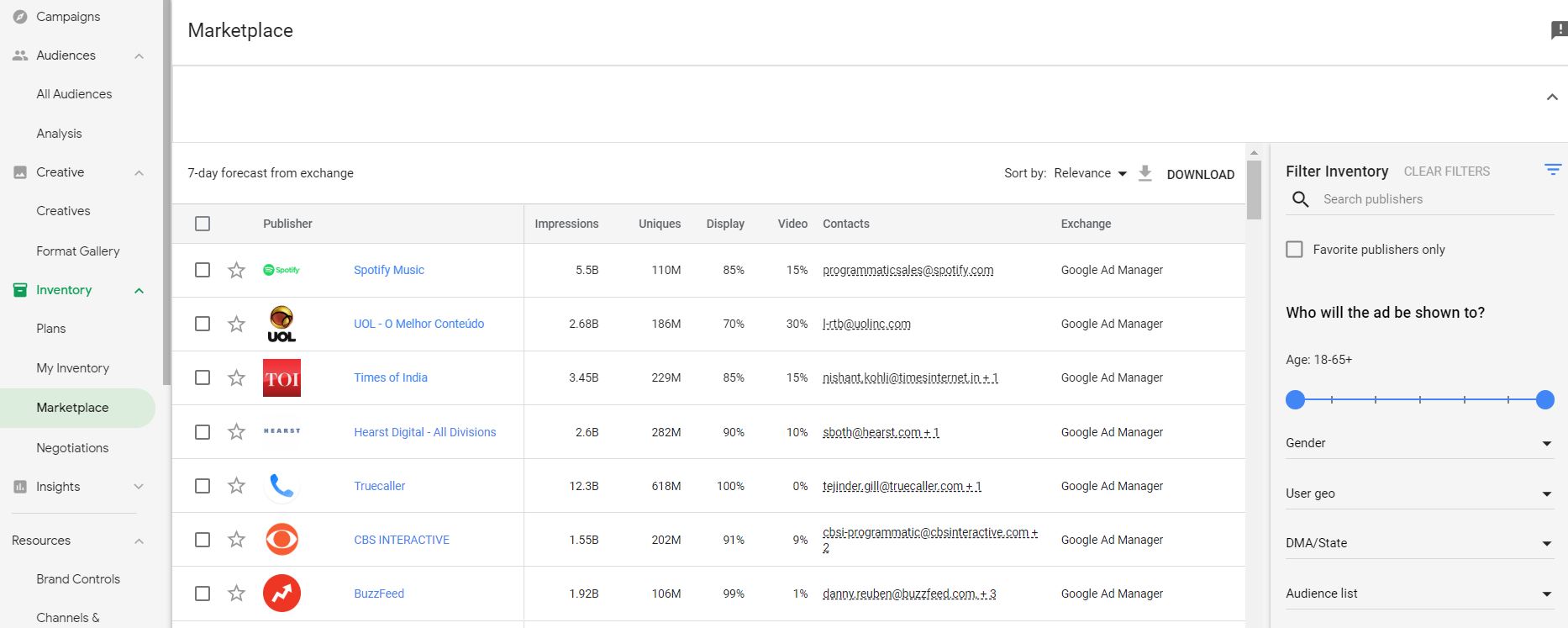Click CLEAR FILTERS
Viewport: 1568px width, 628px height.
[1446, 172]
